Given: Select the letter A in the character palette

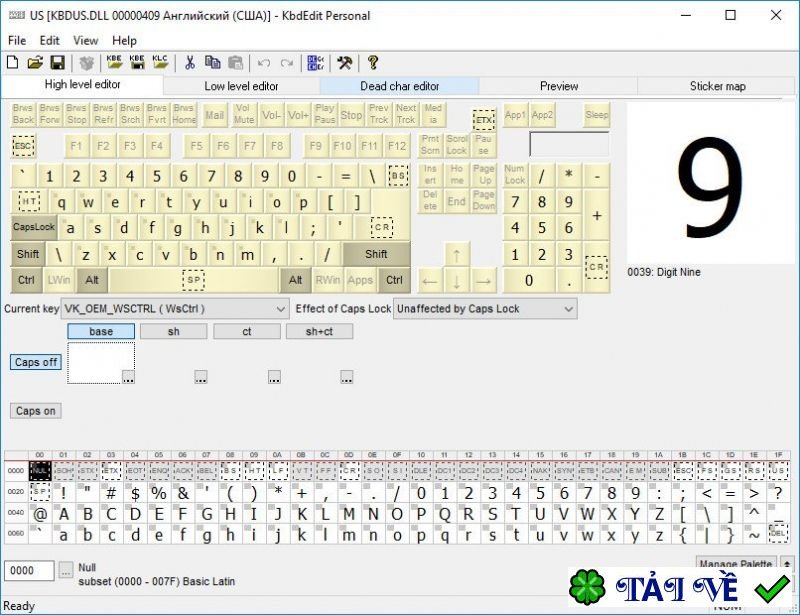Looking at the screenshot, I should [x=64, y=514].
